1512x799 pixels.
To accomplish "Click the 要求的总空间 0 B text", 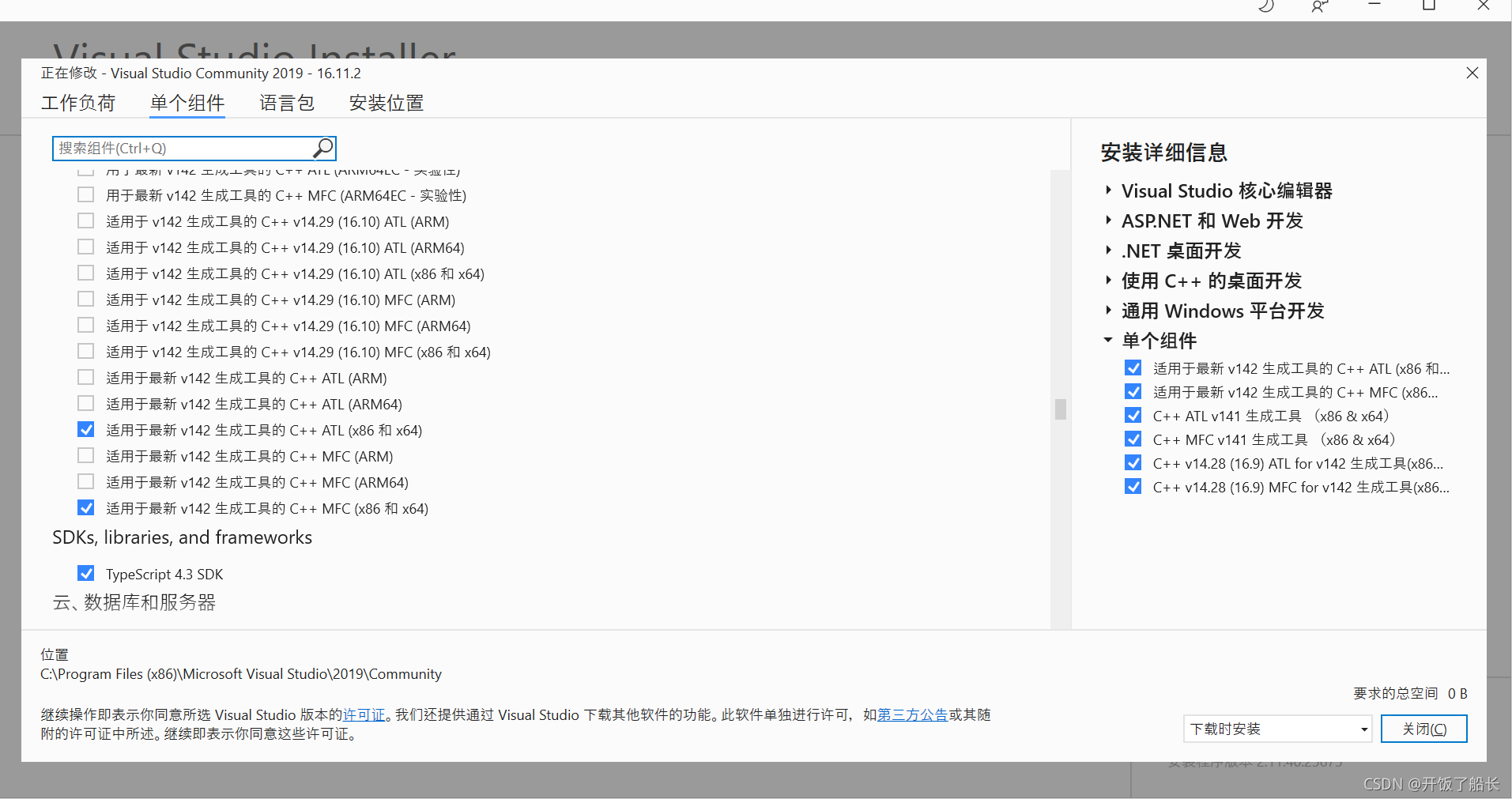I will coord(1410,693).
